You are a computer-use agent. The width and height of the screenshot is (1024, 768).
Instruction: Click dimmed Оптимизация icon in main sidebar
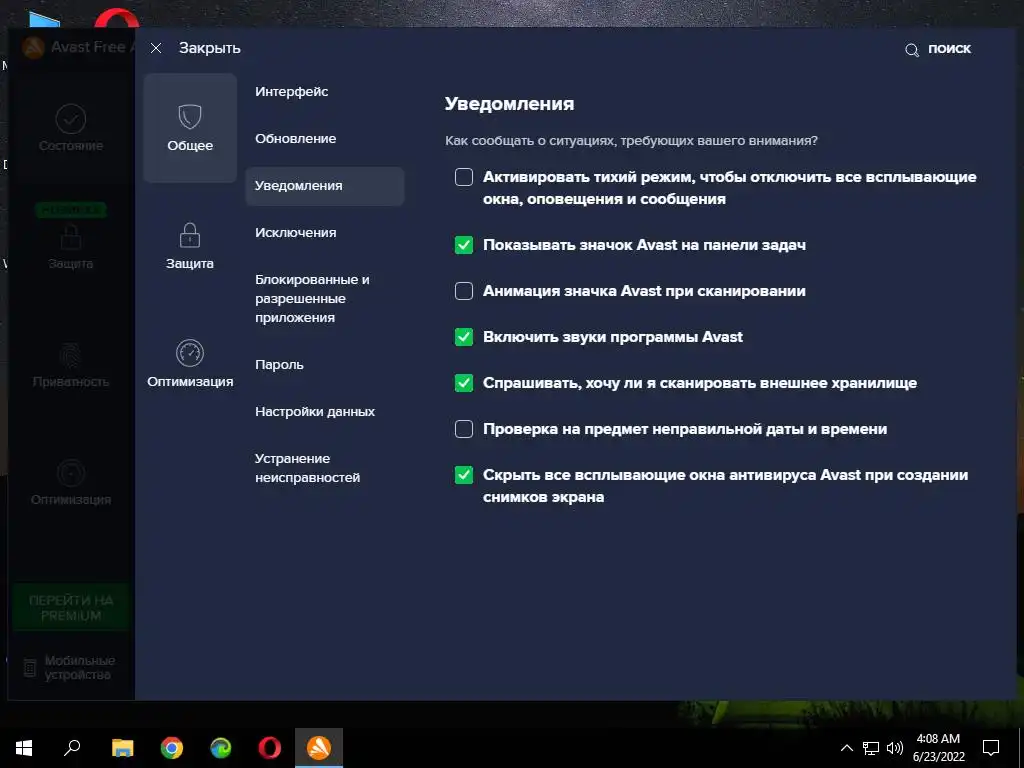(x=71, y=473)
